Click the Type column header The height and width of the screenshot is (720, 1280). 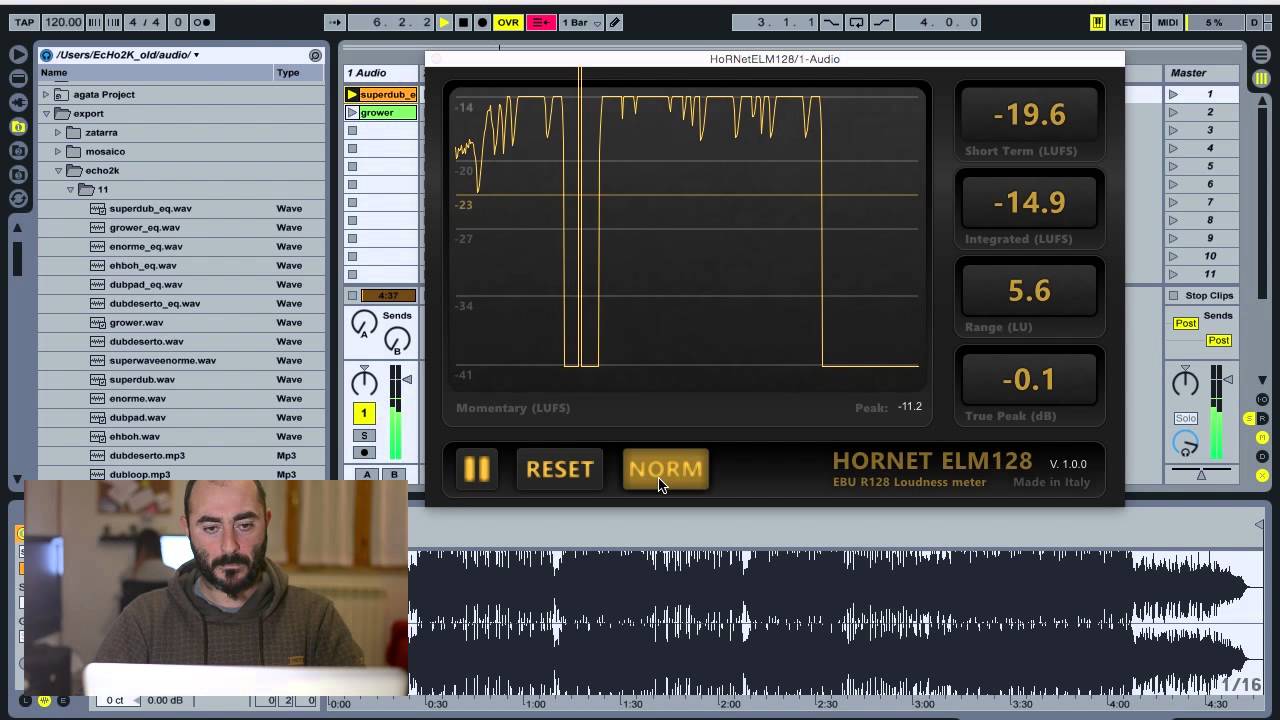[298, 73]
